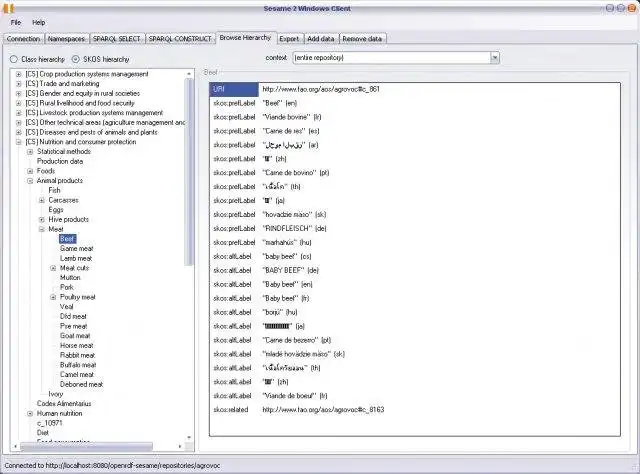This screenshot has width=640, height=474.
Task: Expand the Poultry meat node
Action: pos(53,297)
